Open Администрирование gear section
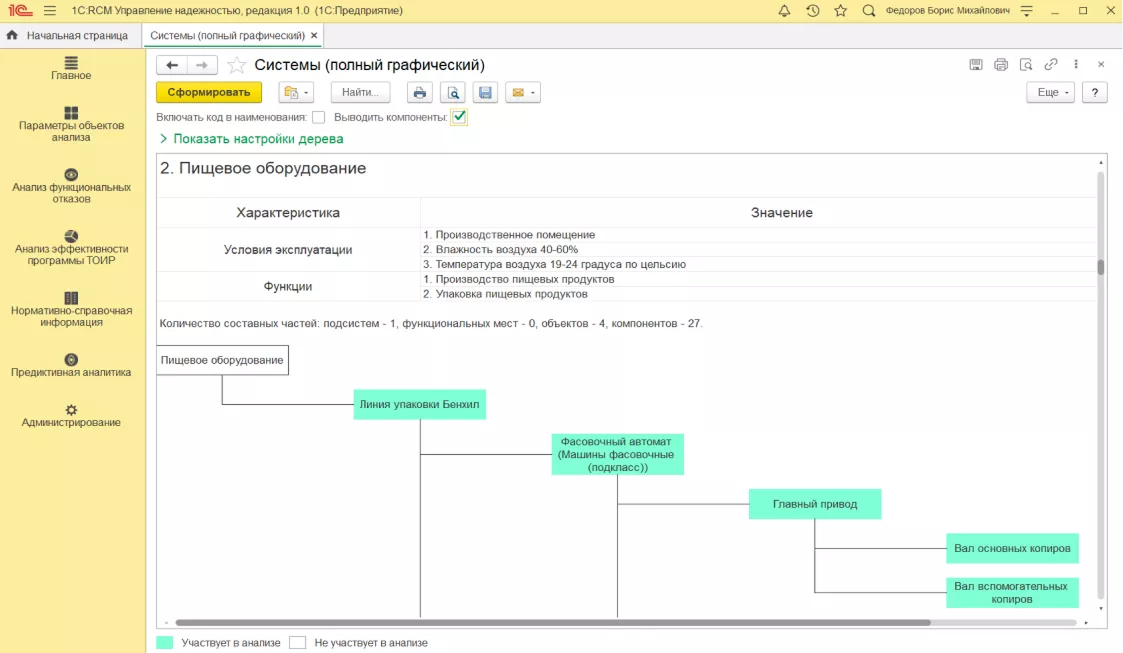This screenshot has height=653, width=1123. tap(71, 415)
